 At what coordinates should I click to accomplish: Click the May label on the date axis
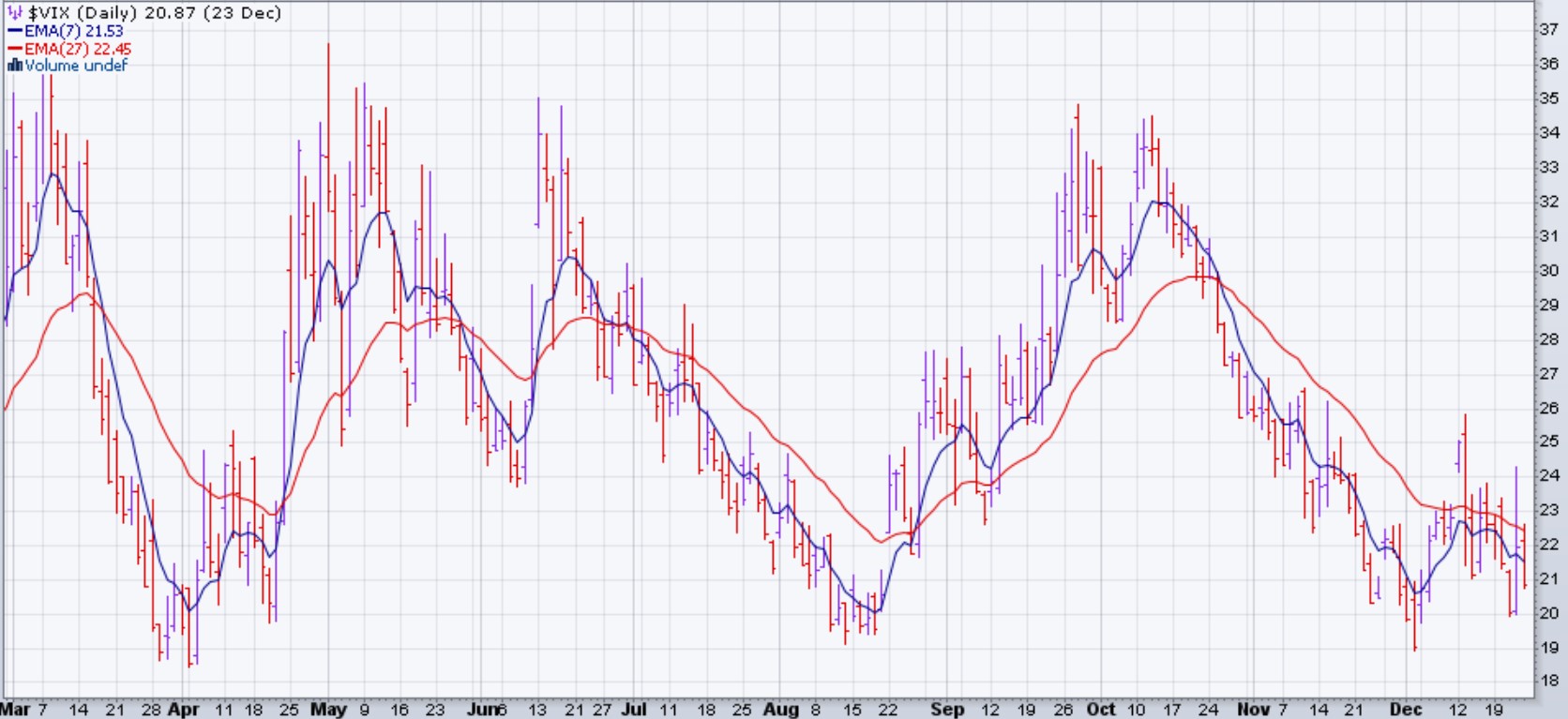328,710
